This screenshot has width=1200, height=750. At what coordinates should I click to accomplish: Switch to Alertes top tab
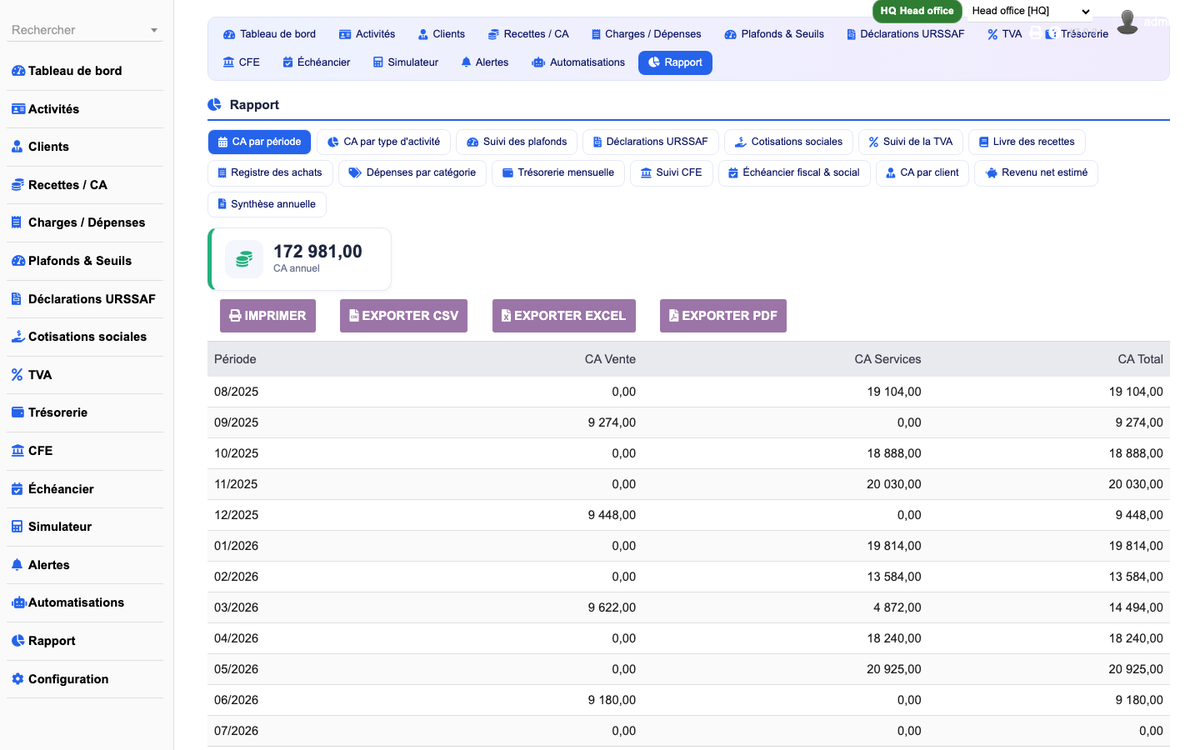(x=484, y=62)
